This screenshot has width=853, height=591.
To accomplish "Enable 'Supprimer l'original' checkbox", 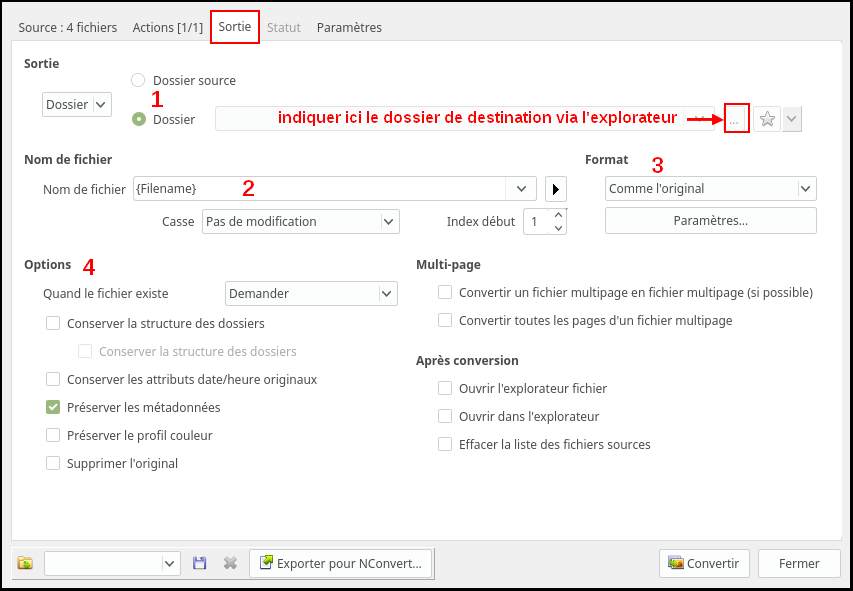I will click(53, 463).
